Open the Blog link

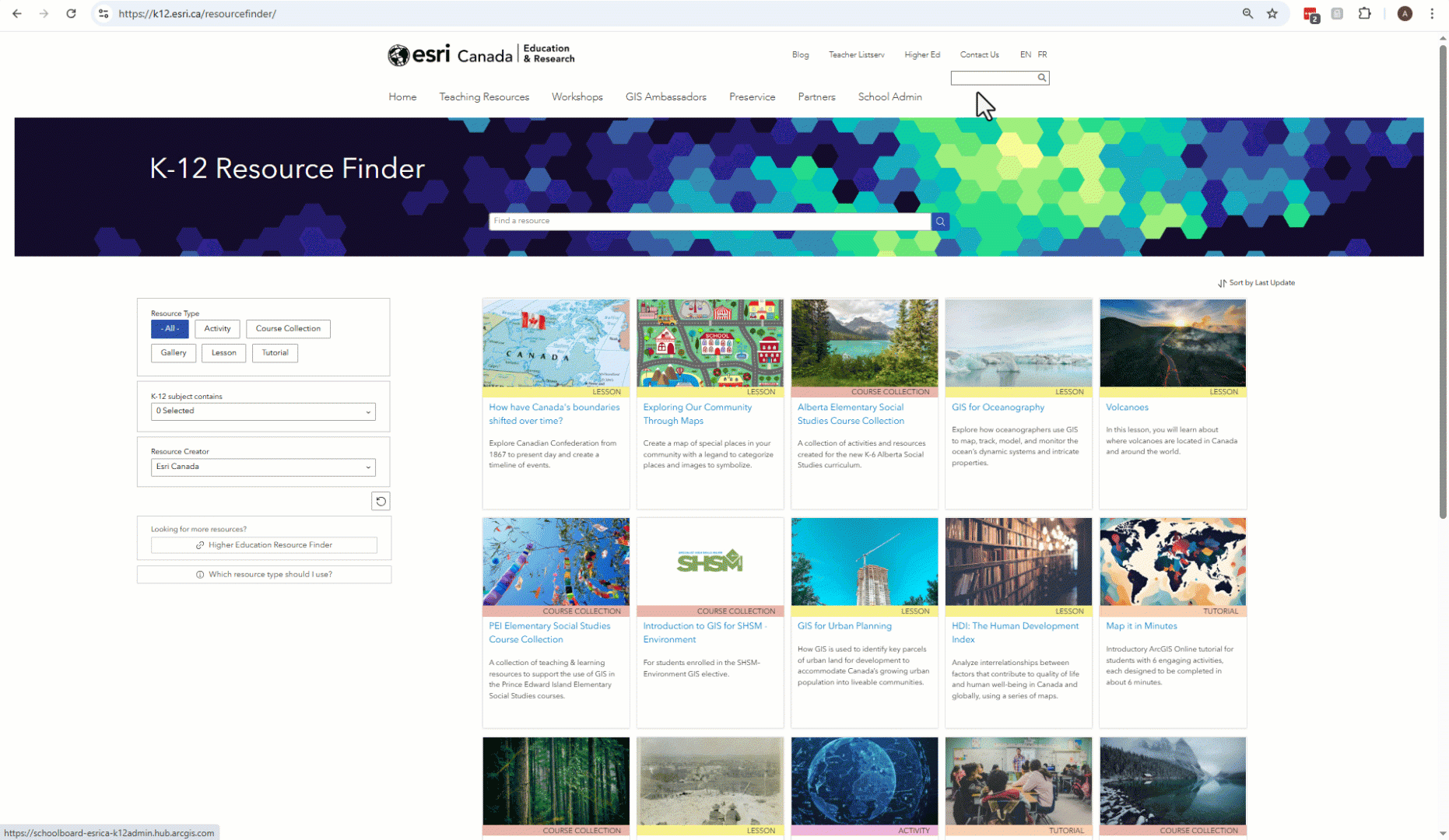[800, 54]
